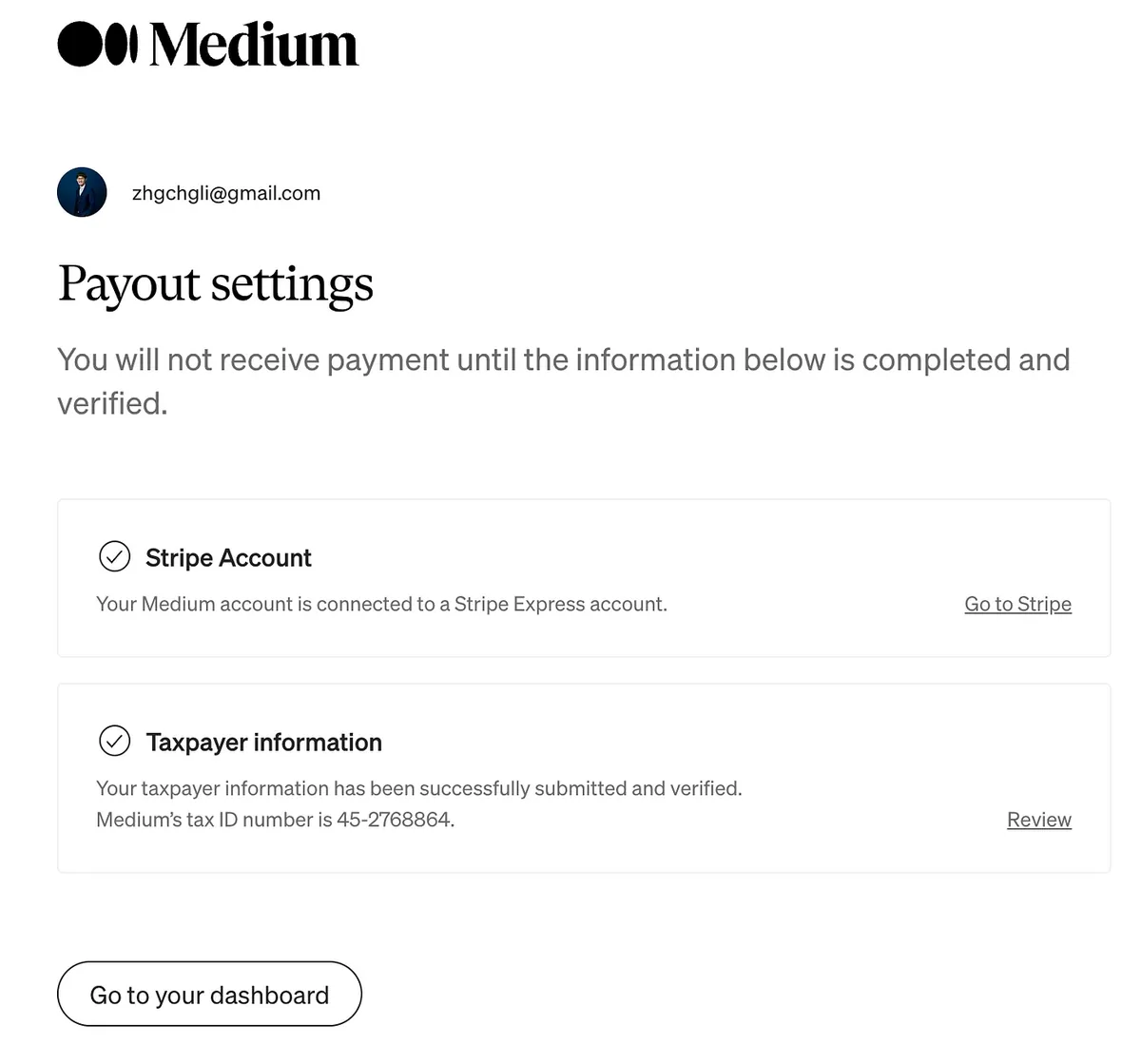Open the taxpayer Review link
Viewport: 1141px width, 1064px height.
(x=1038, y=820)
